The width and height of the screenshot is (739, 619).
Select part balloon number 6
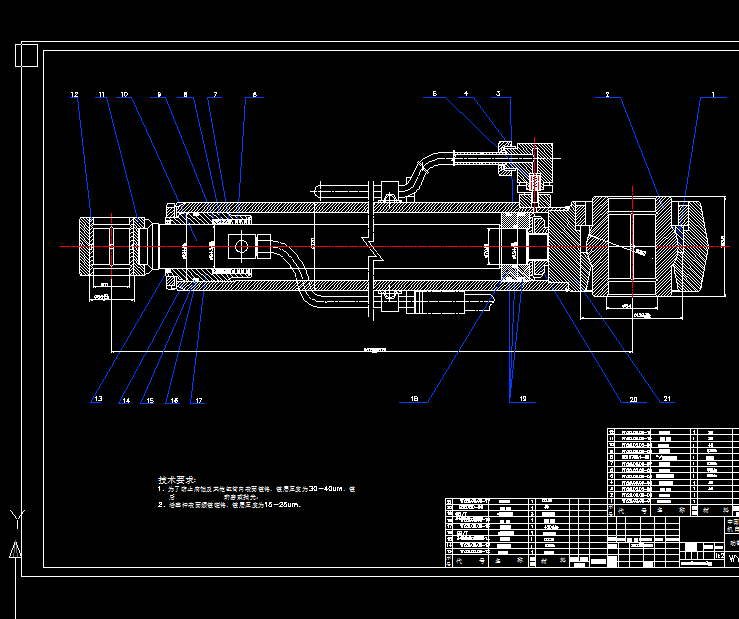click(x=255, y=94)
